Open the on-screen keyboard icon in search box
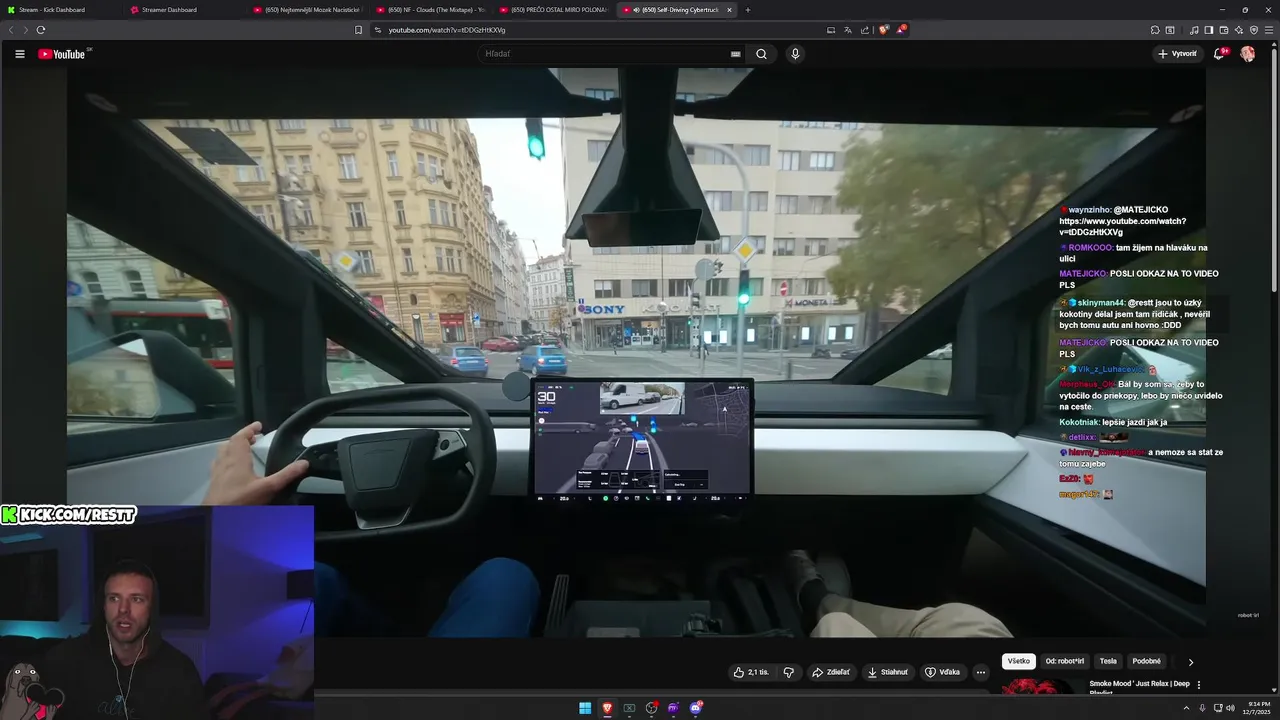This screenshot has height=720, width=1280. coord(736,54)
